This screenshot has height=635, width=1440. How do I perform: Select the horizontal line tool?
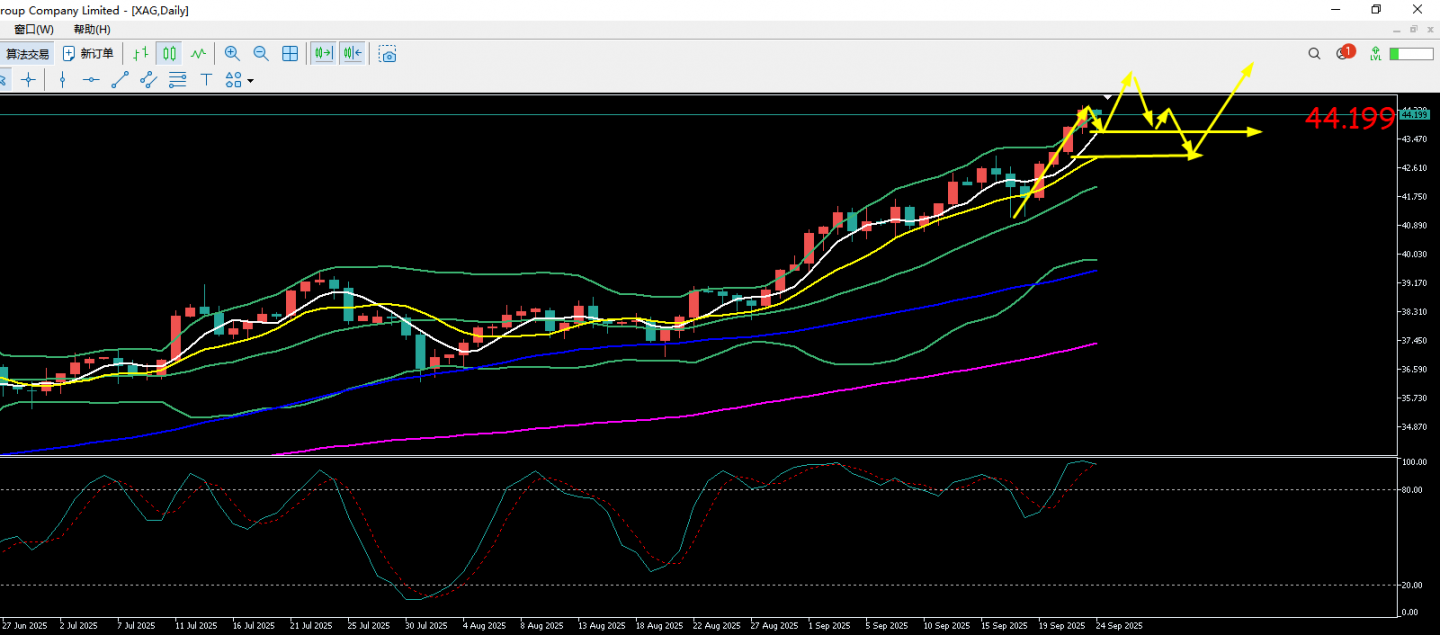(91, 80)
